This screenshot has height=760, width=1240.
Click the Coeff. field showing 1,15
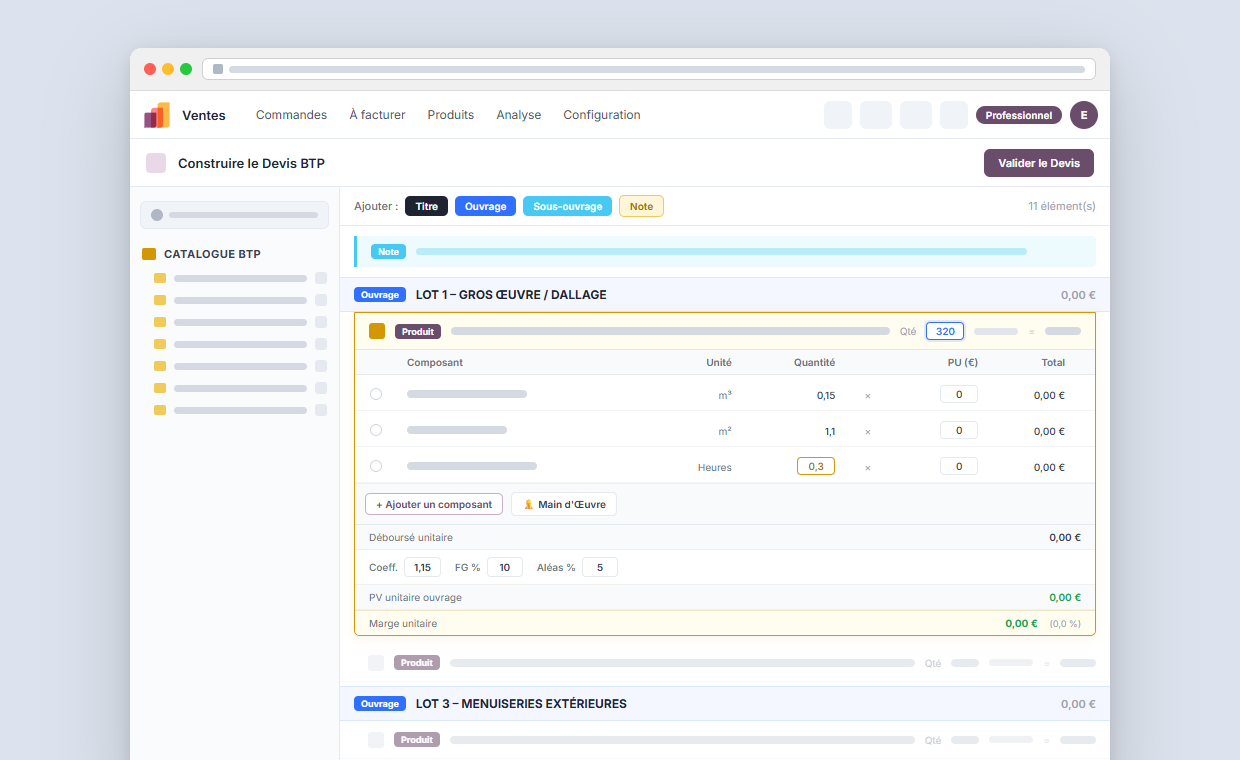(x=422, y=567)
